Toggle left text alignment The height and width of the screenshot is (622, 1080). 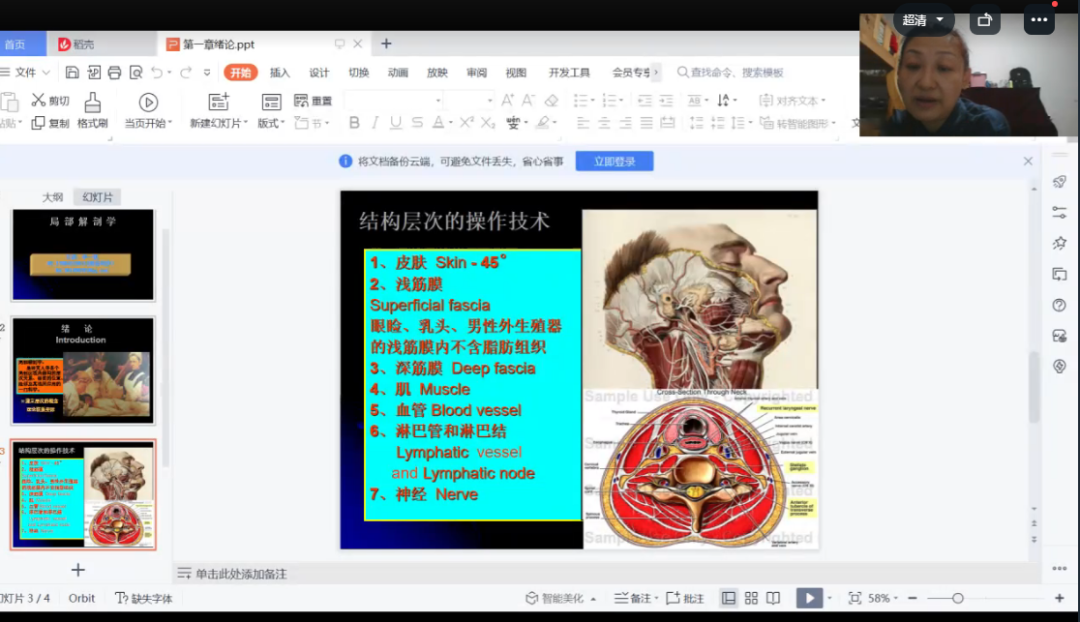pos(583,123)
